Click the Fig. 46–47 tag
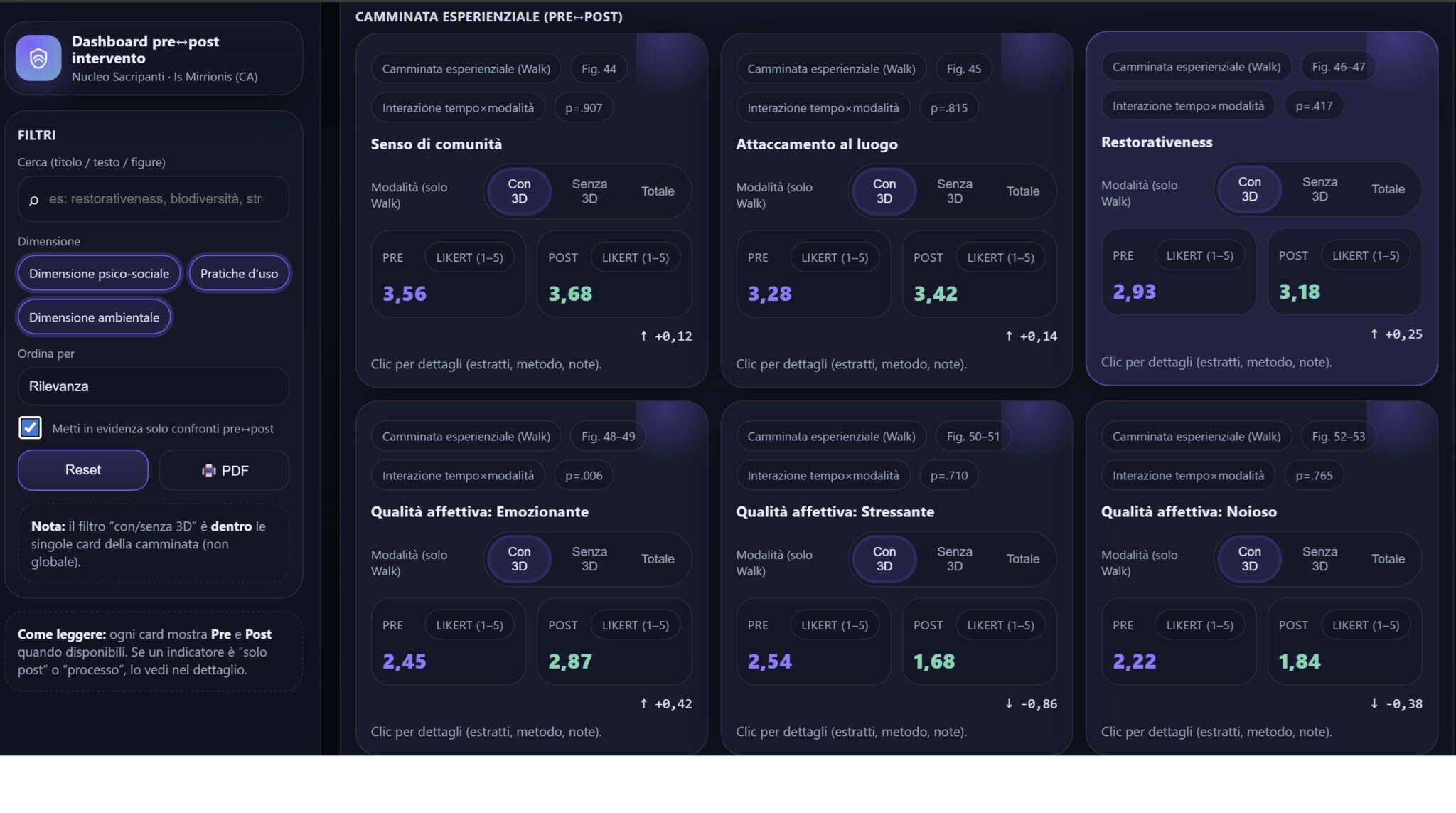 [1338, 67]
